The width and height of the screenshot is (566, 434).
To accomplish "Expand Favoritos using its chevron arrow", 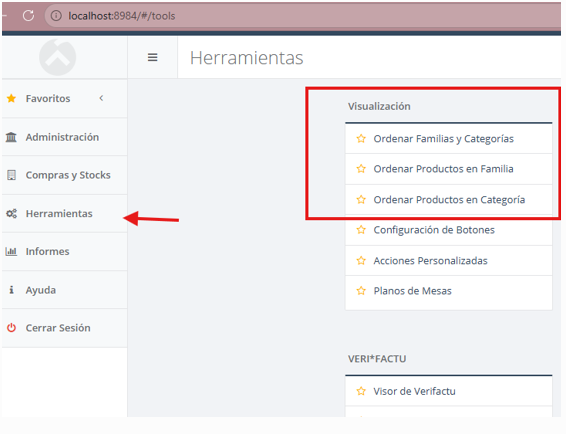I will pyautogui.click(x=101, y=98).
